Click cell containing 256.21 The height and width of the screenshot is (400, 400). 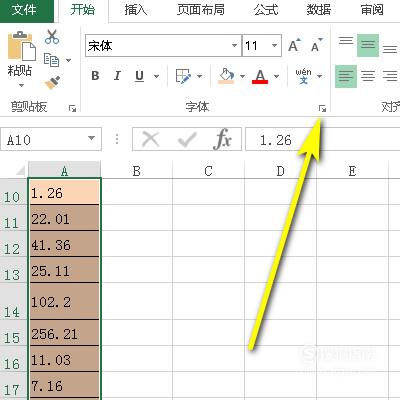(65, 333)
